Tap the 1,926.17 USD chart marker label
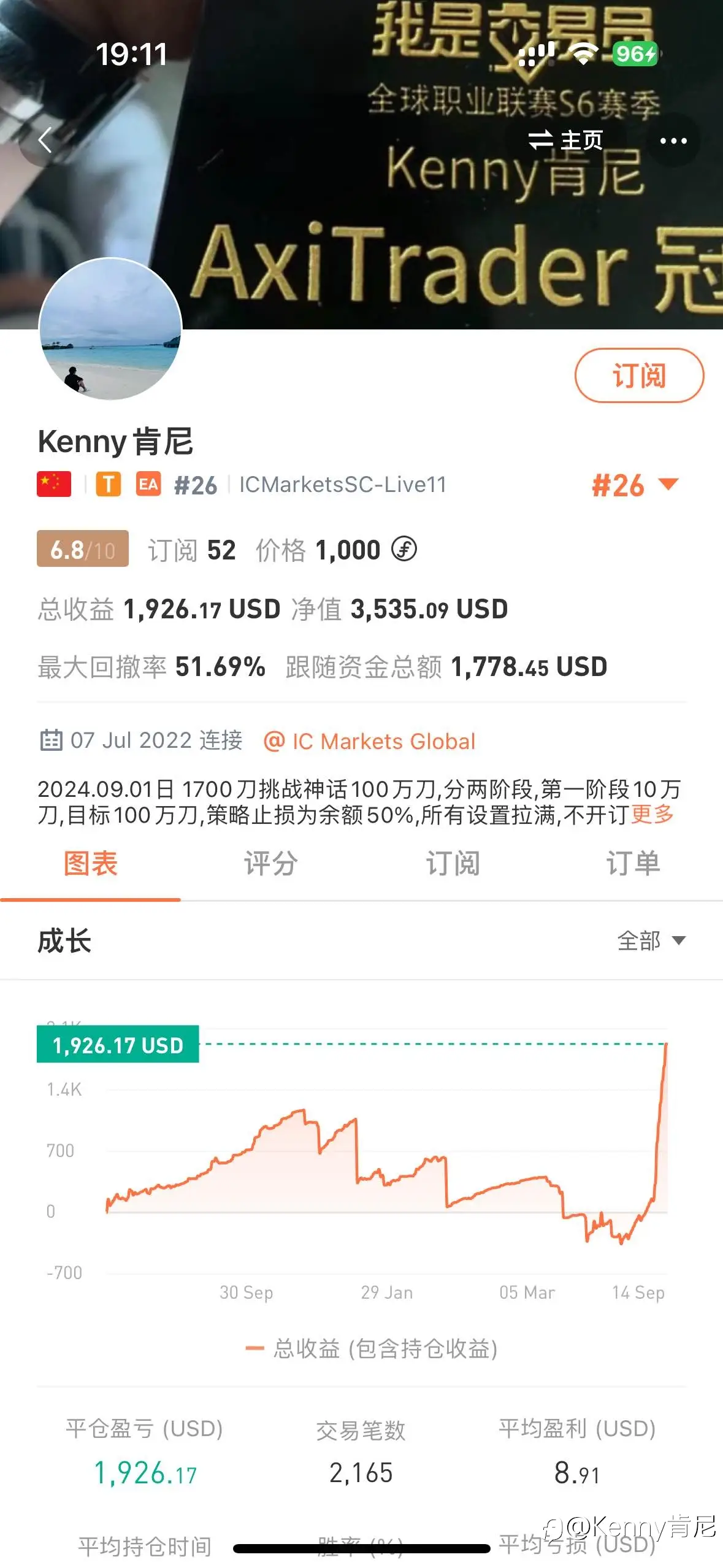Screen dimensions: 723x1568 [118, 1045]
